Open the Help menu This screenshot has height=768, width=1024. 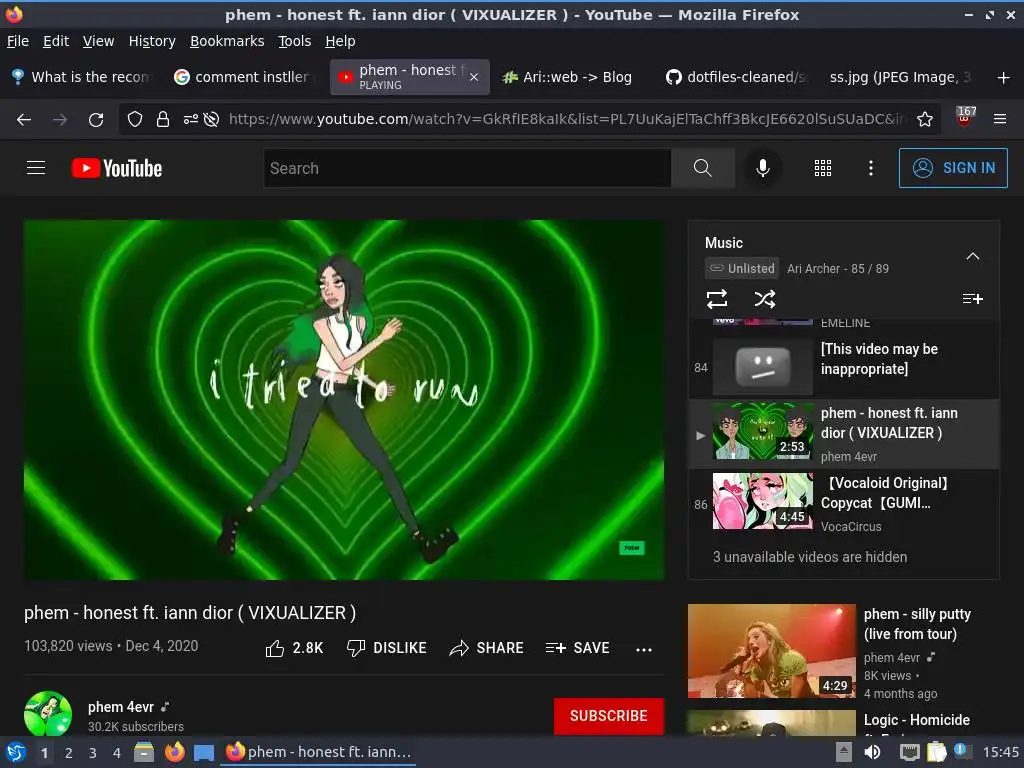click(340, 41)
